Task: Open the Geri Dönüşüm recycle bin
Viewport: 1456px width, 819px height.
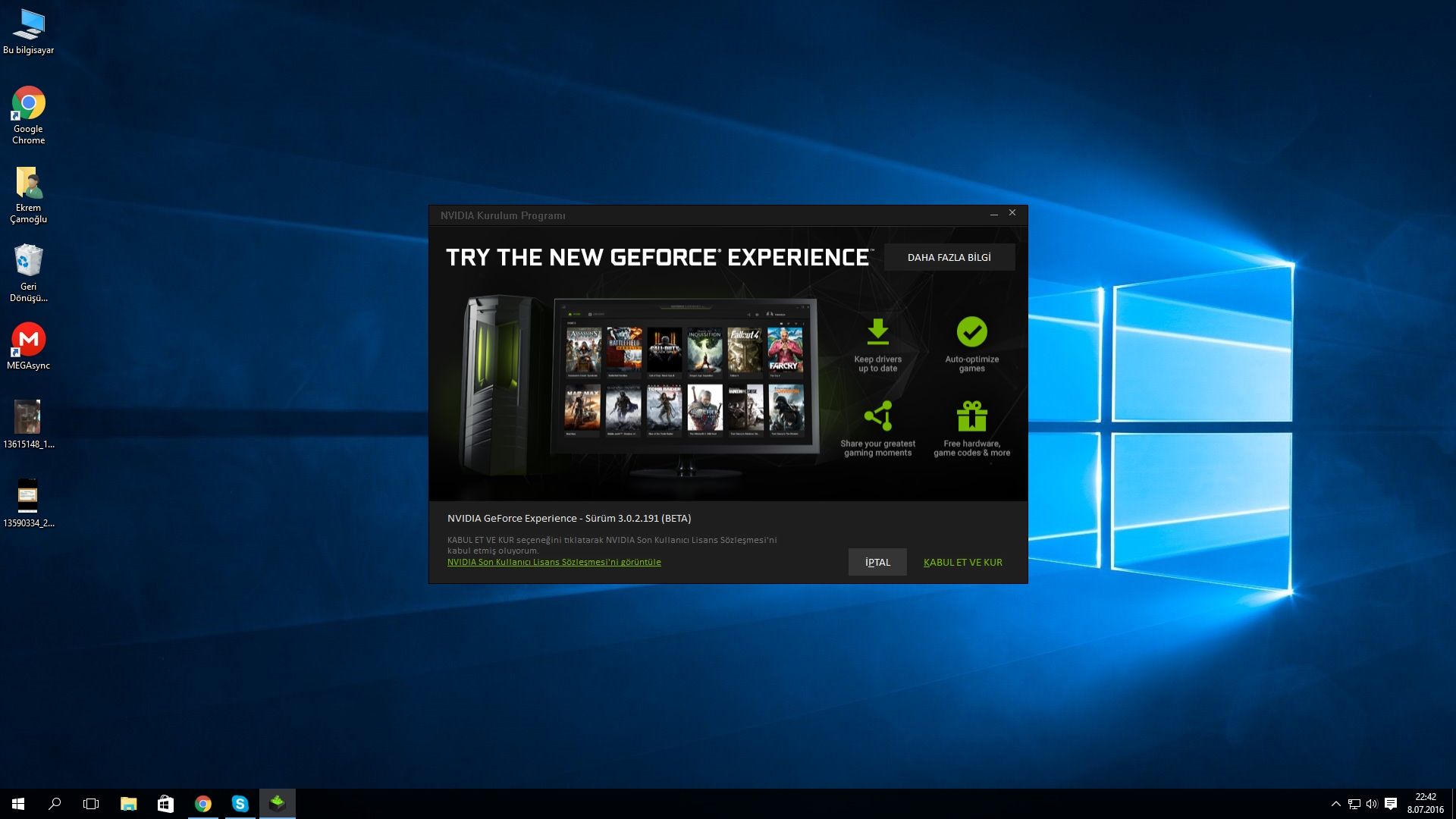Action: [28, 261]
